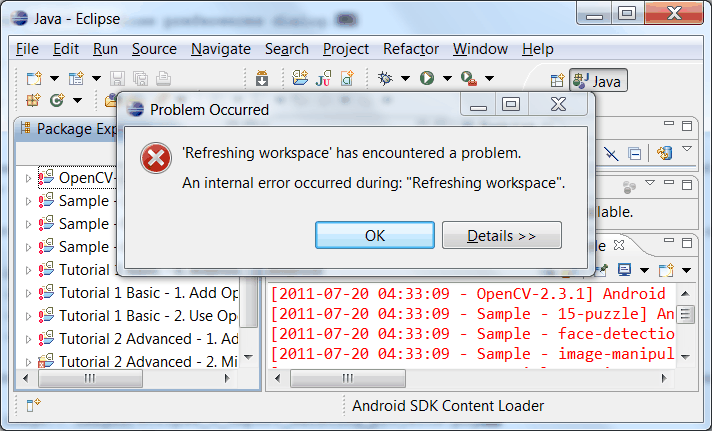Expand the Tutorial 1 Basic - 2. Use OpenCV node

(x=28, y=316)
